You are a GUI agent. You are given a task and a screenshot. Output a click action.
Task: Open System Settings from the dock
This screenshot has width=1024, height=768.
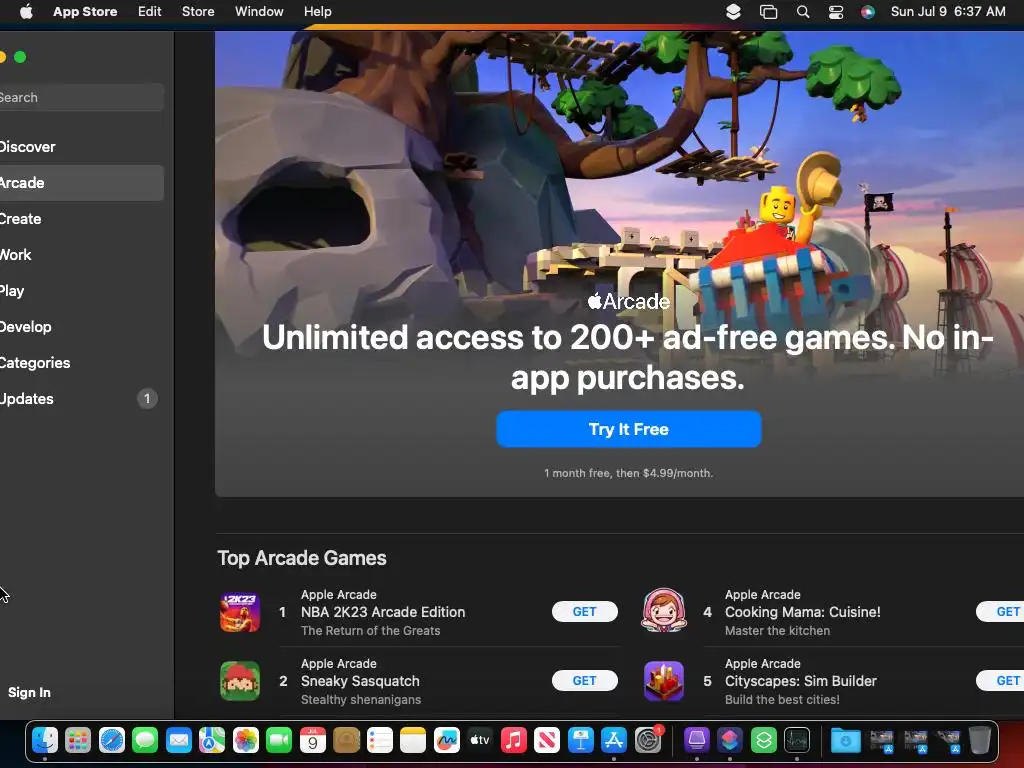tap(648, 740)
